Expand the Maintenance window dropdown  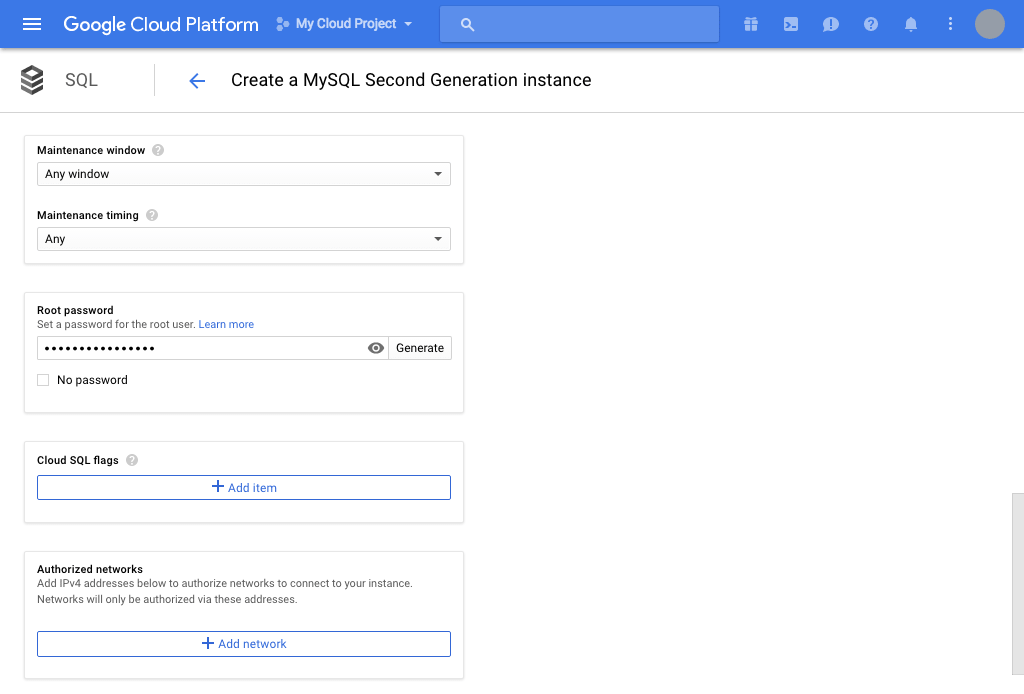244,174
